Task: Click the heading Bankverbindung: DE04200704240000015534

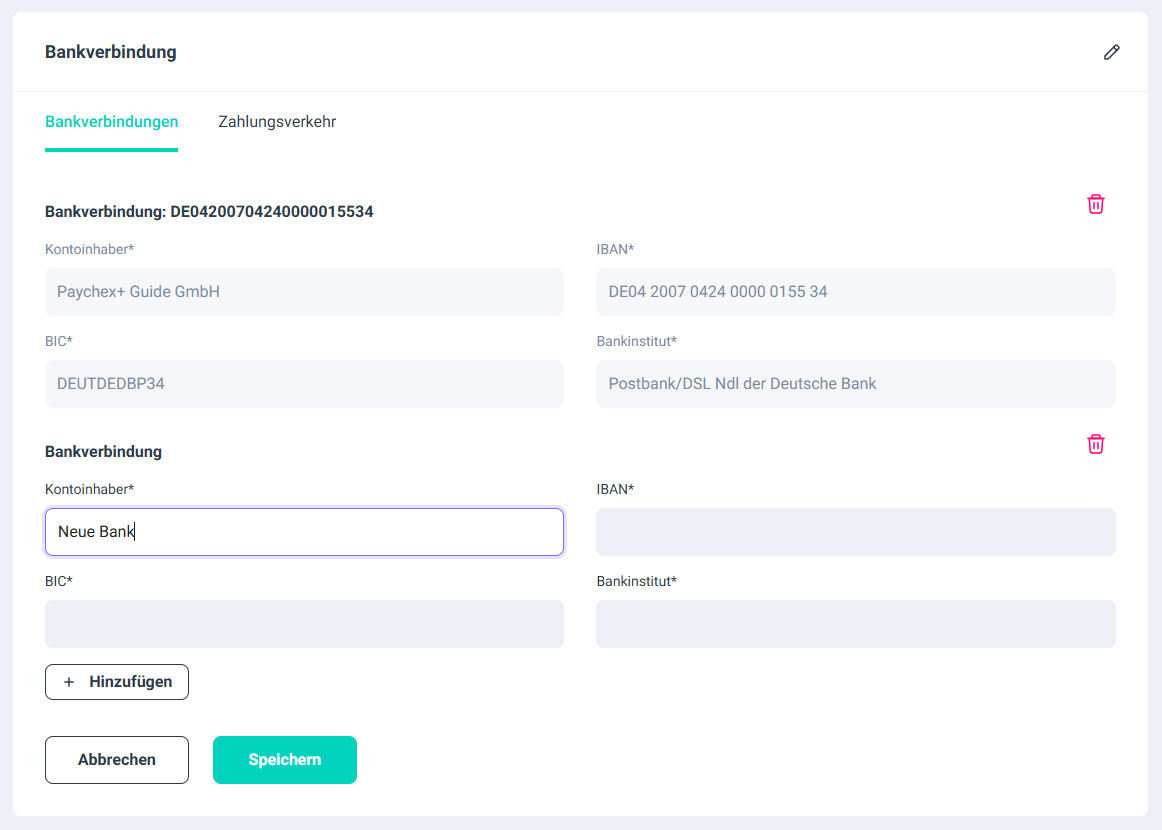Action: point(209,212)
